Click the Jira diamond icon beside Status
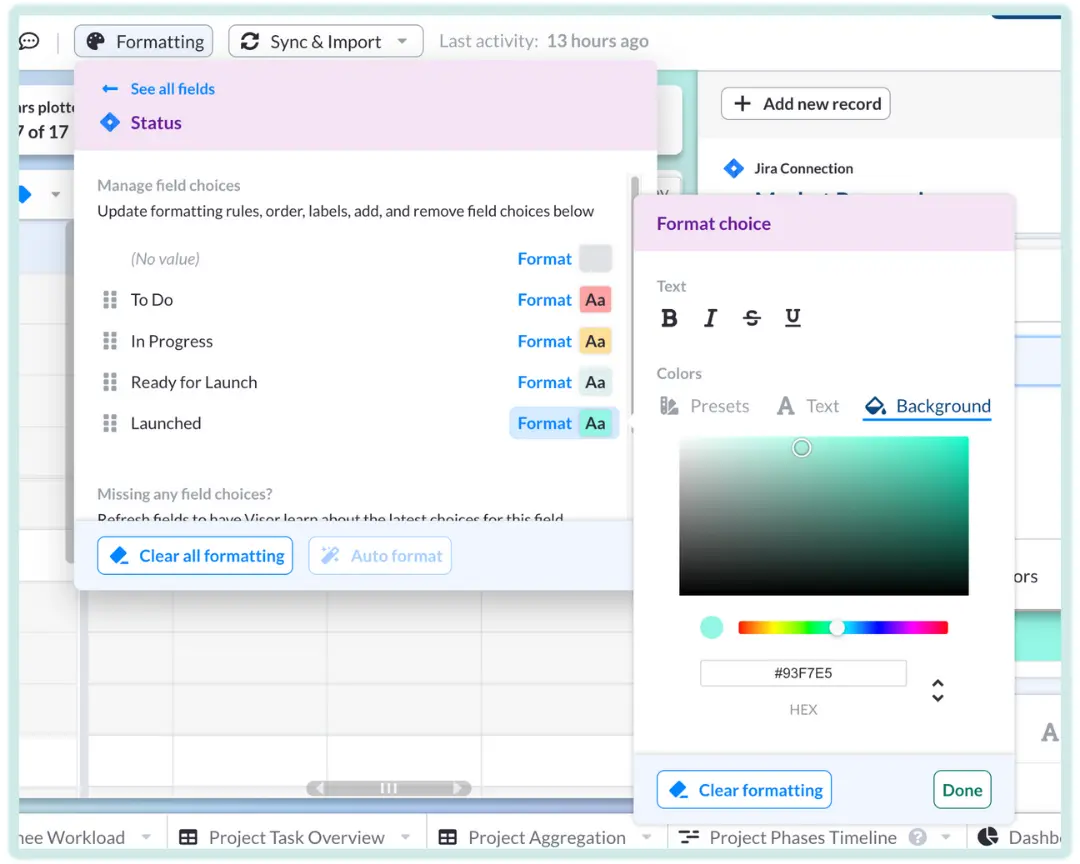Screen dimensions: 1080x864 click(x=110, y=123)
